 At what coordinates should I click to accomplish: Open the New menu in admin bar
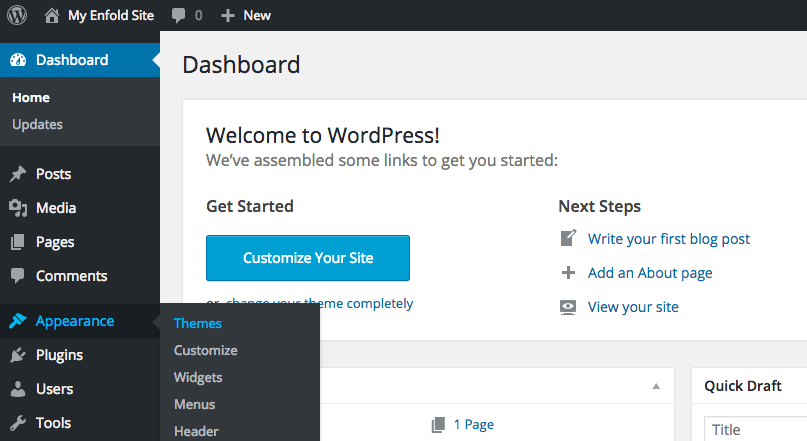pyautogui.click(x=257, y=15)
